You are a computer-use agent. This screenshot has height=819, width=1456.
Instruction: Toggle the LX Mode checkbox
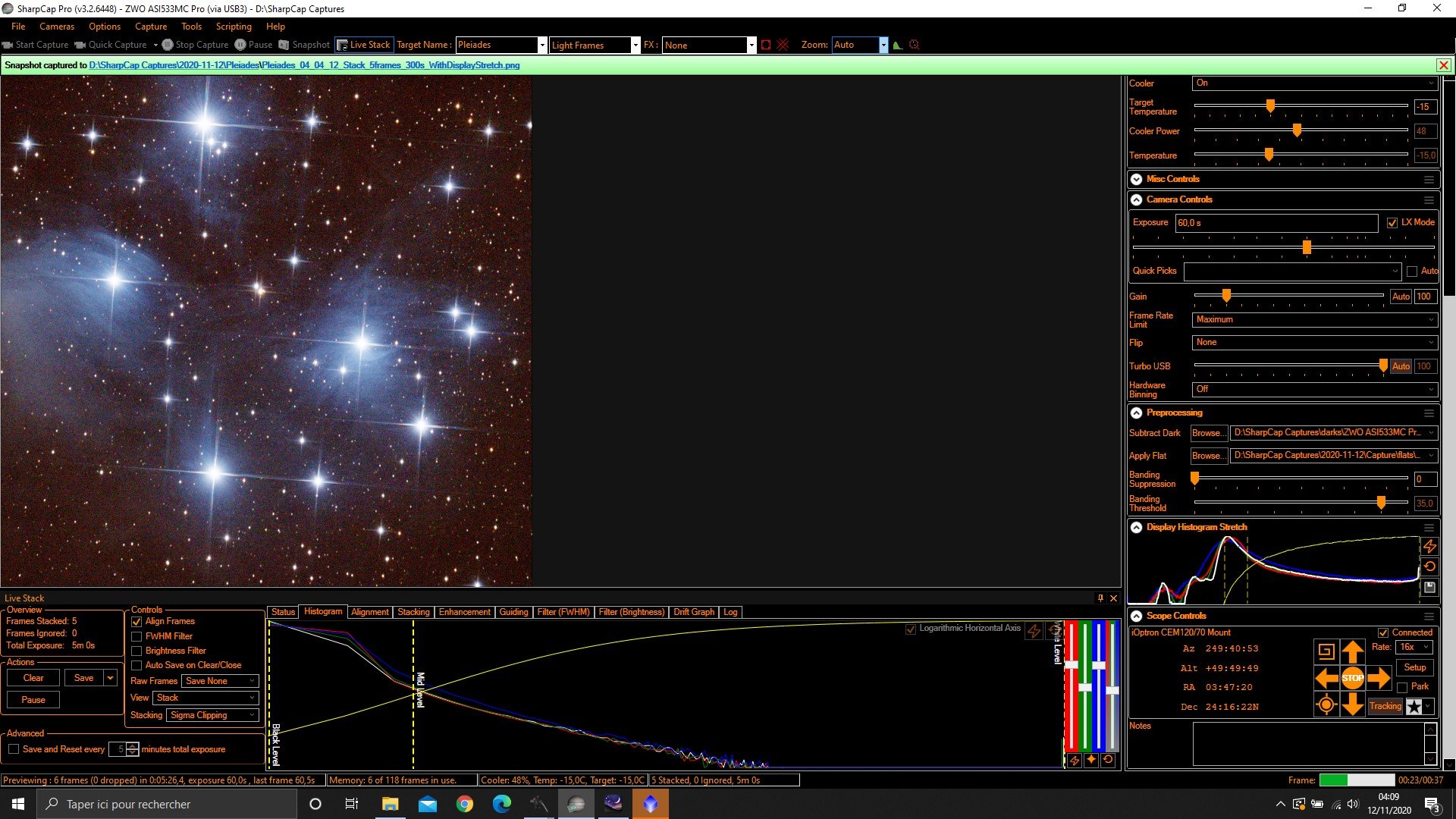point(1392,223)
